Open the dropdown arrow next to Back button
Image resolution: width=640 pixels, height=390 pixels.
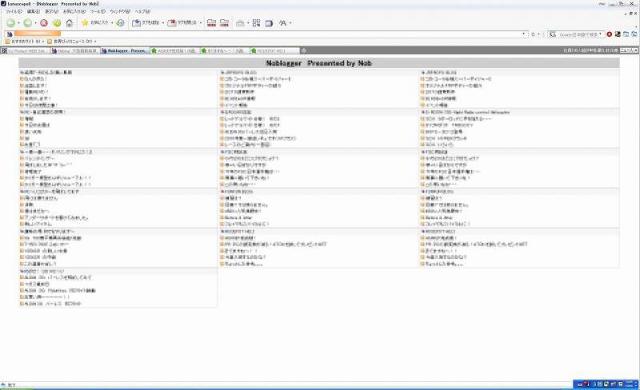pyautogui.click(x=18, y=23)
